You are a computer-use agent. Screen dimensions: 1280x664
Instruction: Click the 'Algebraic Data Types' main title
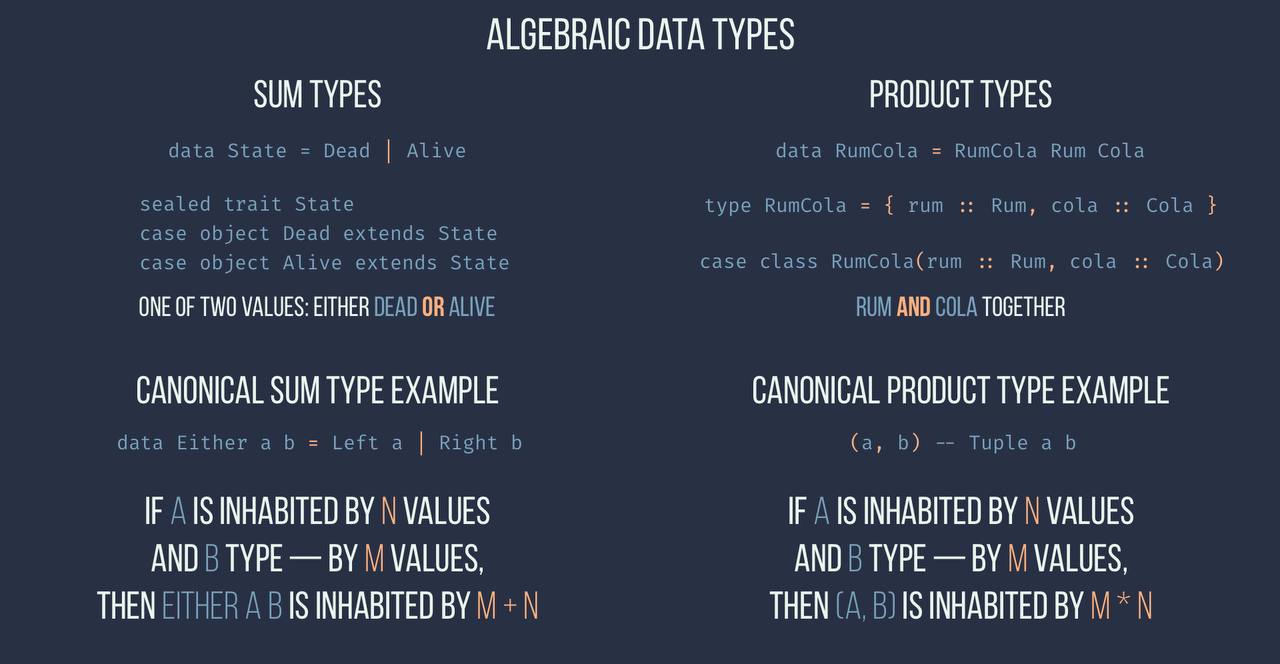tap(640, 35)
